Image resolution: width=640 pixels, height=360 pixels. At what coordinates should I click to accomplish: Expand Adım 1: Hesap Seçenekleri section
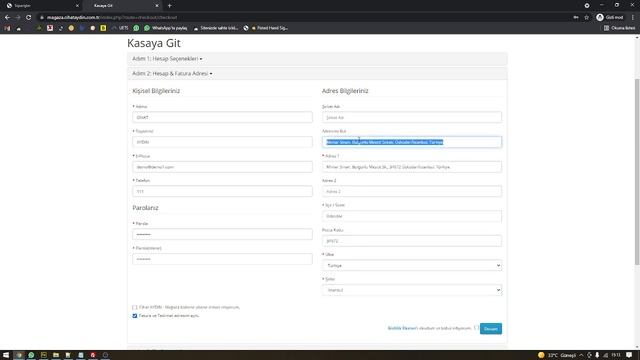(x=167, y=59)
